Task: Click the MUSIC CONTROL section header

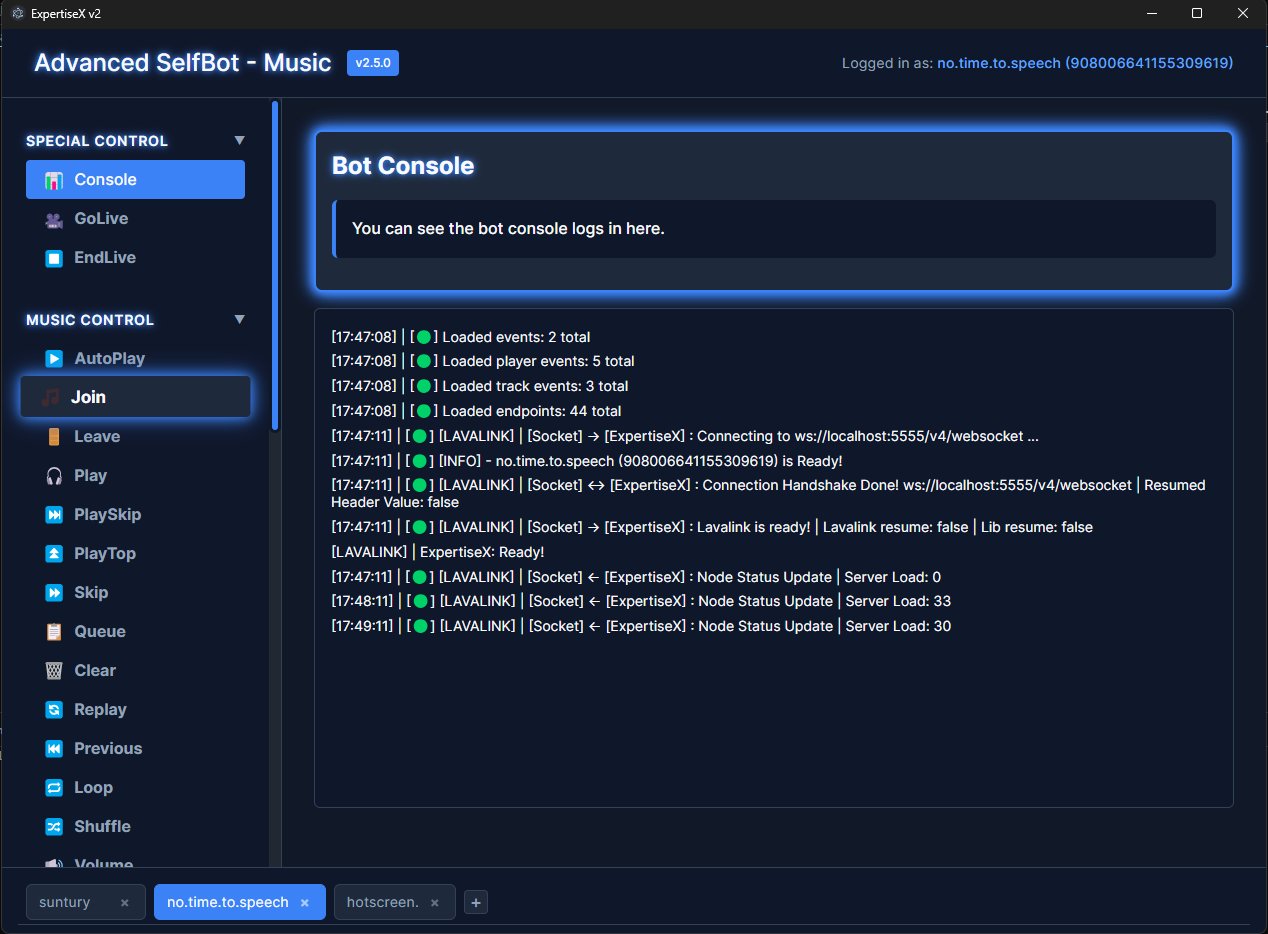Action: (90, 320)
